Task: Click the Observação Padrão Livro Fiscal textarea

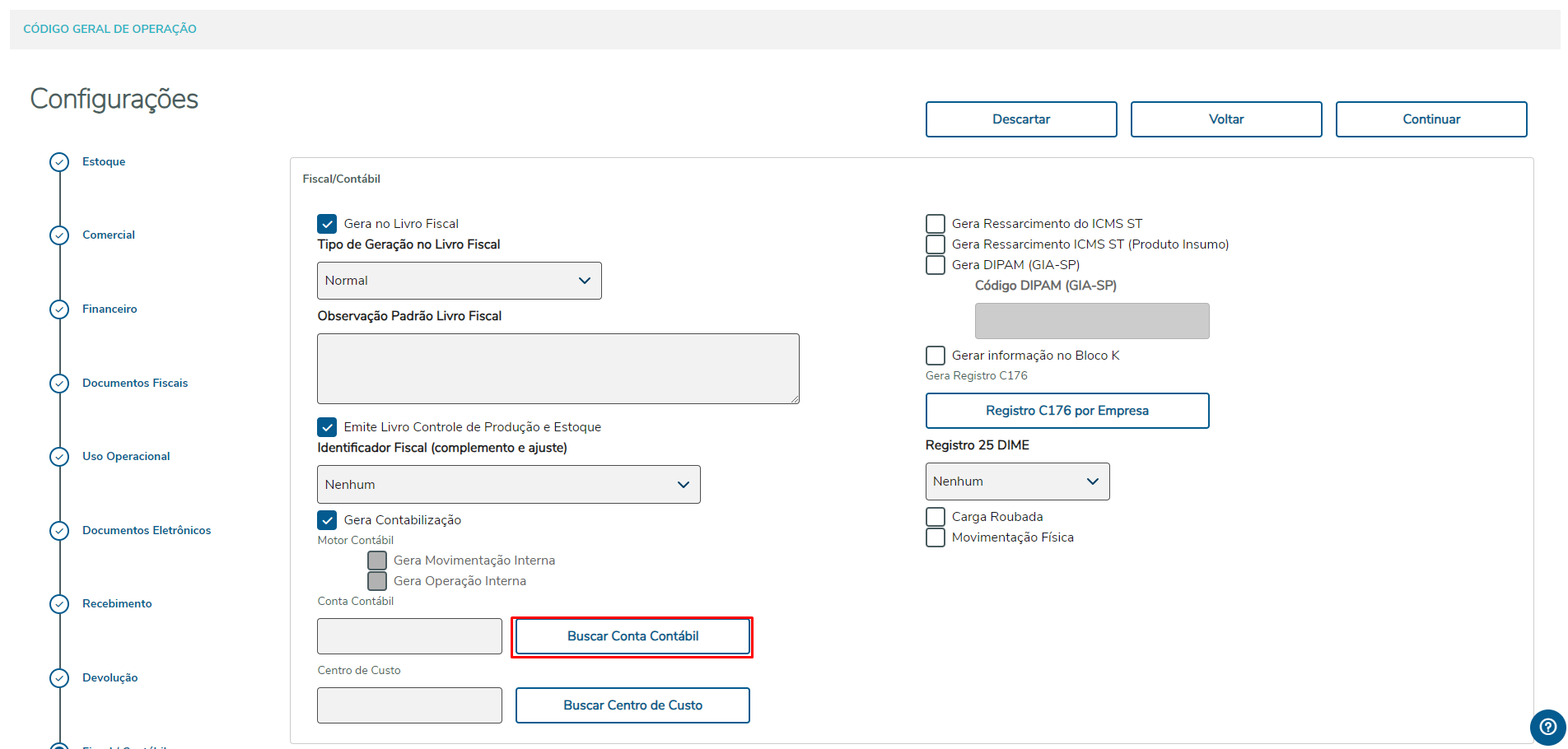Action: click(x=558, y=369)
